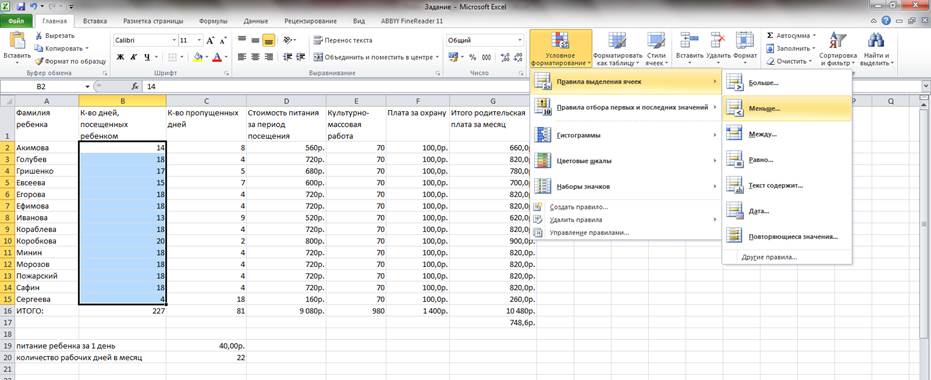931x380 pixels.
Task: Click the increase font size icon
Action: point(211,40)
